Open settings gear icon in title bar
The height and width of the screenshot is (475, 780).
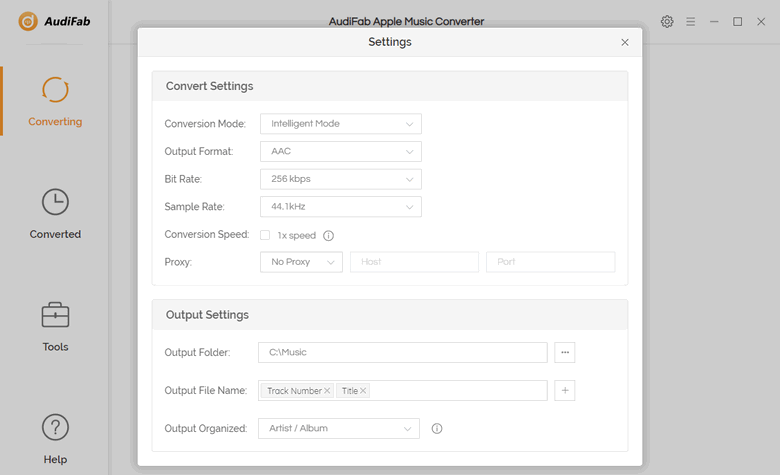click(667, 21)
